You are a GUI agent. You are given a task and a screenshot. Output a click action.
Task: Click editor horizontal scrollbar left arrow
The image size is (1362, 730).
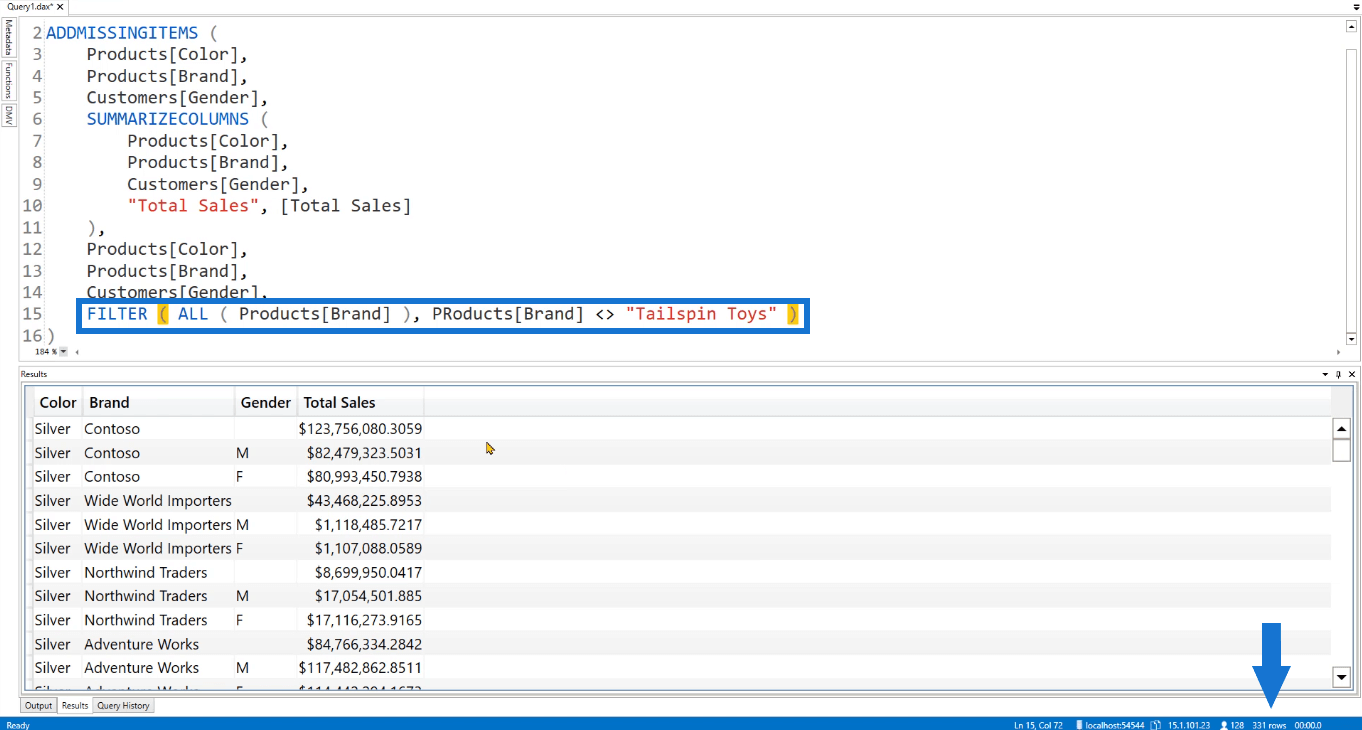(x=78, y=352)
